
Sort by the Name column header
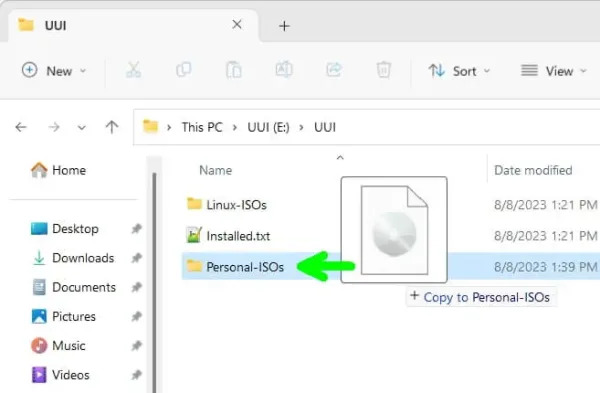pos(215,170)
